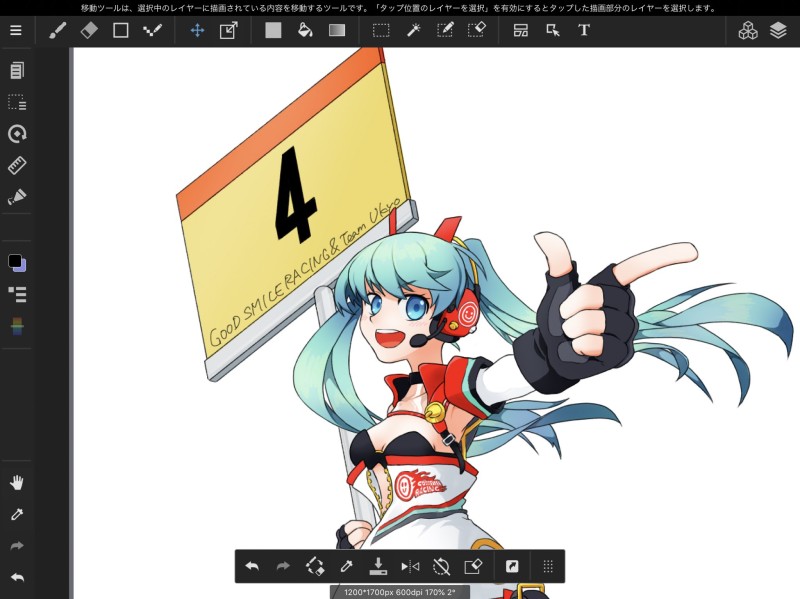The width and height of the screenshot is (800, 599).
Task: Click the spotlight pen icon in sidebar
Action: point(17,197)
